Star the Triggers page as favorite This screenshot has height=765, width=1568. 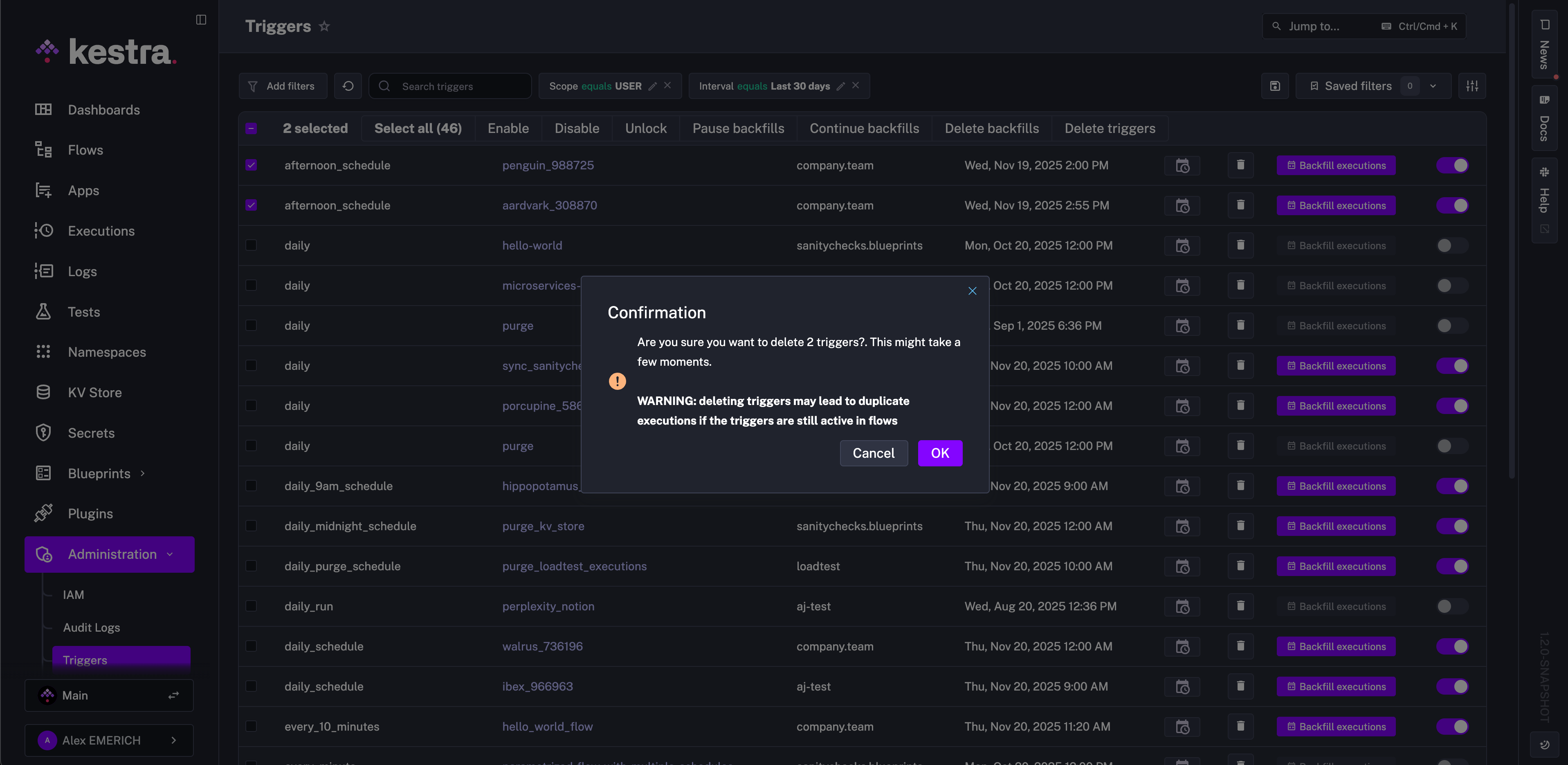coord(324,26)
